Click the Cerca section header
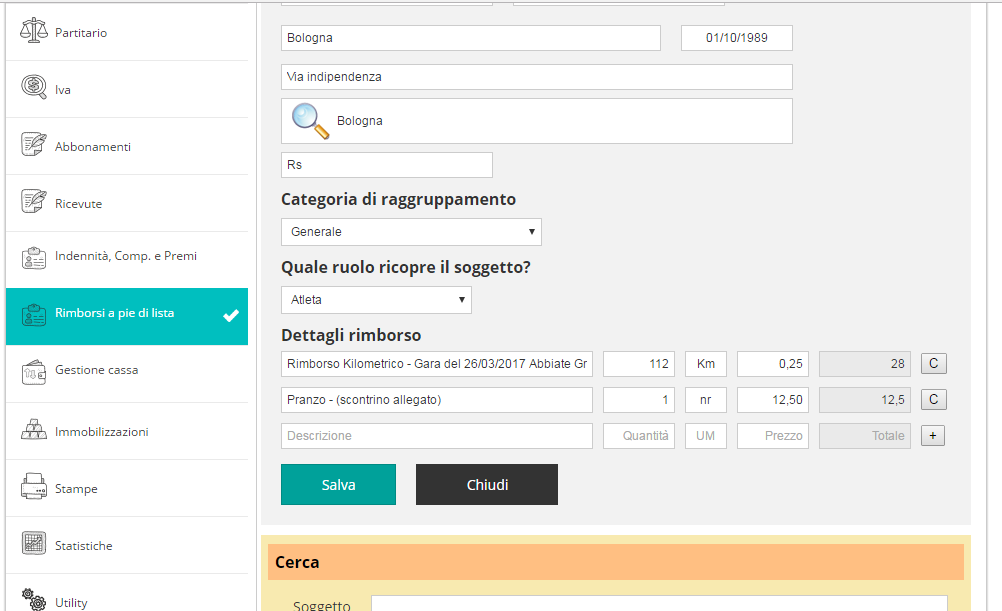 point(615,562)
